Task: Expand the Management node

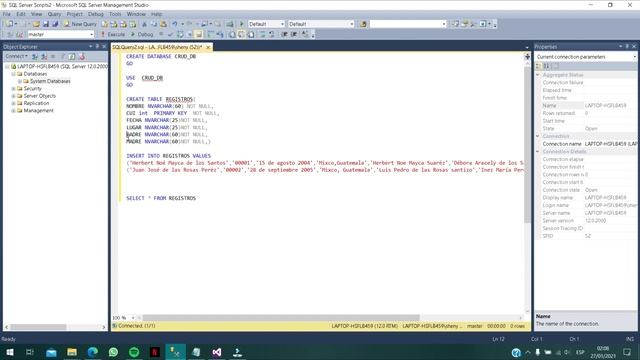Action: click(13, 111)
